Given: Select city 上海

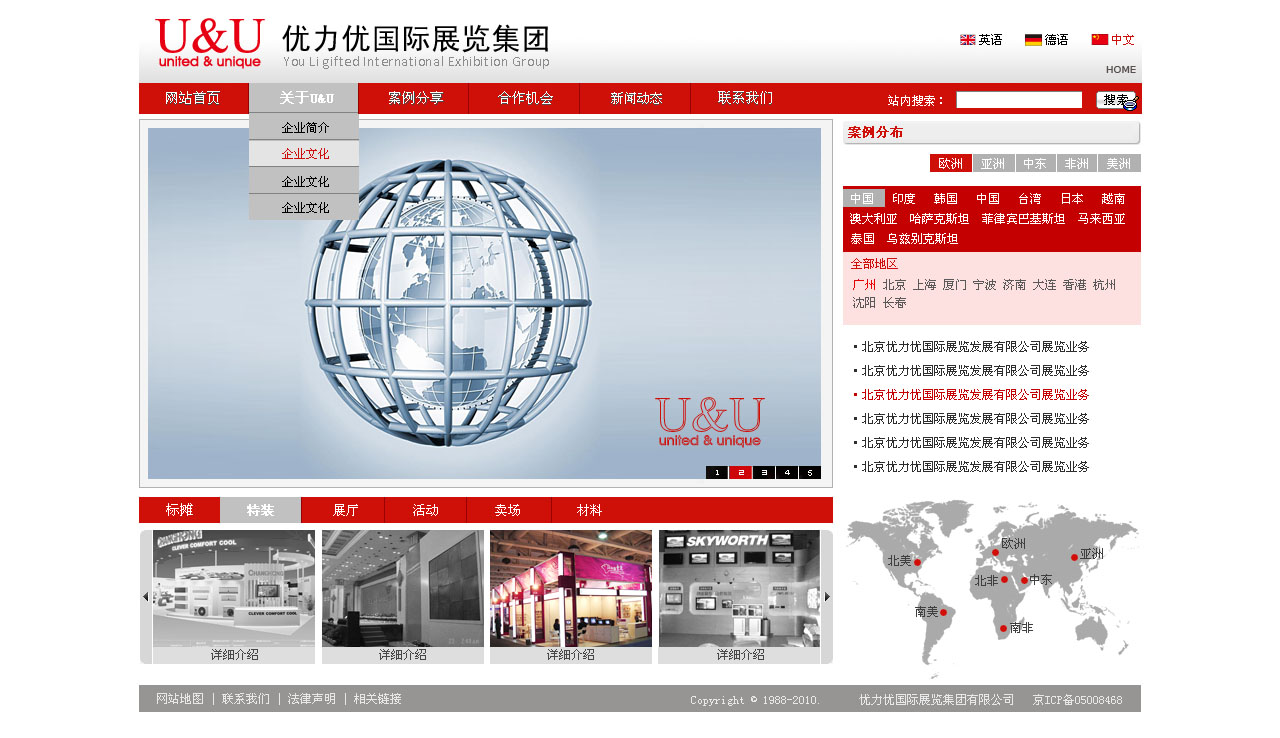Looking at the screenshot, I should click(x=924, y=285).
